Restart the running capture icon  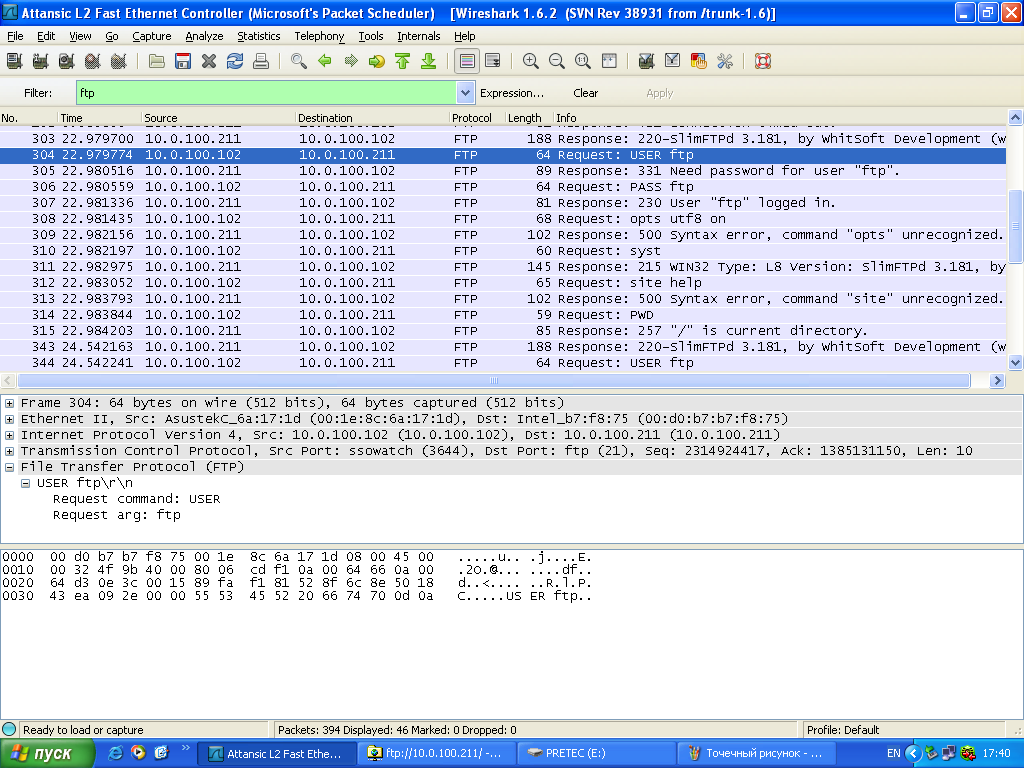119,61
